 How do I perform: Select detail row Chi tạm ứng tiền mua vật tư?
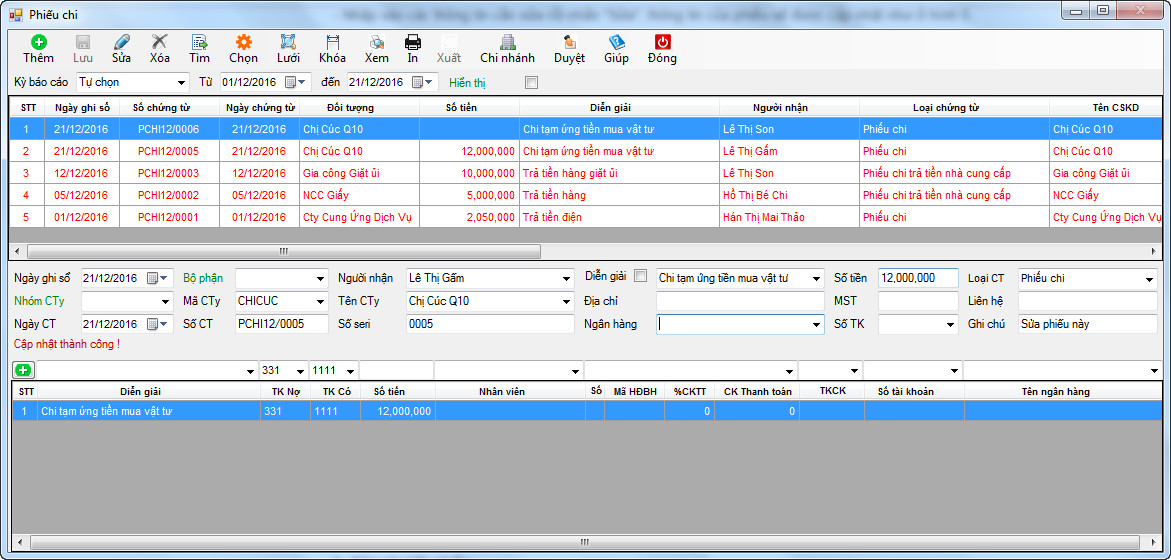[586, 411]
